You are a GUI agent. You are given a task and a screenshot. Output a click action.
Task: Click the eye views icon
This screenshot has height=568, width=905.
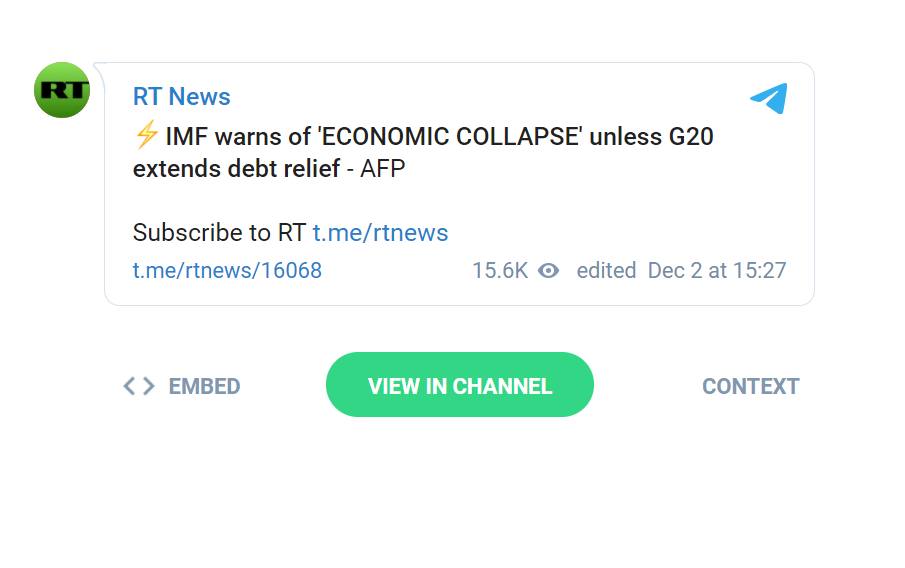click(548, 270)
